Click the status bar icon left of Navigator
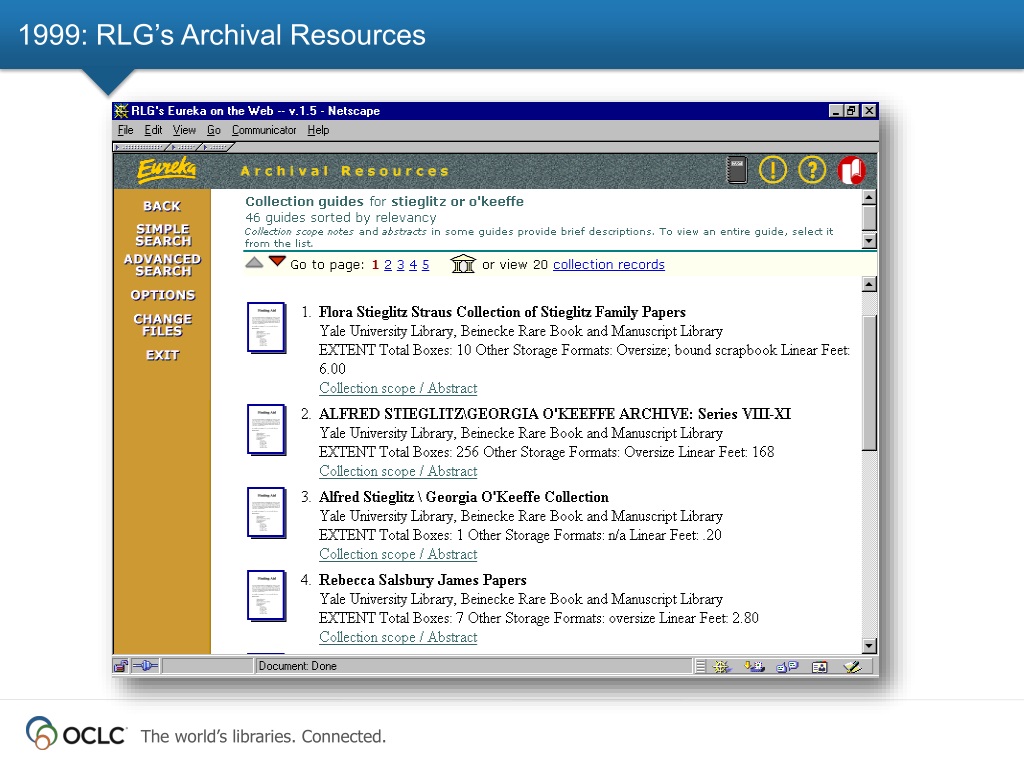Screen dimensions: 1024x768 click(700, 667)
